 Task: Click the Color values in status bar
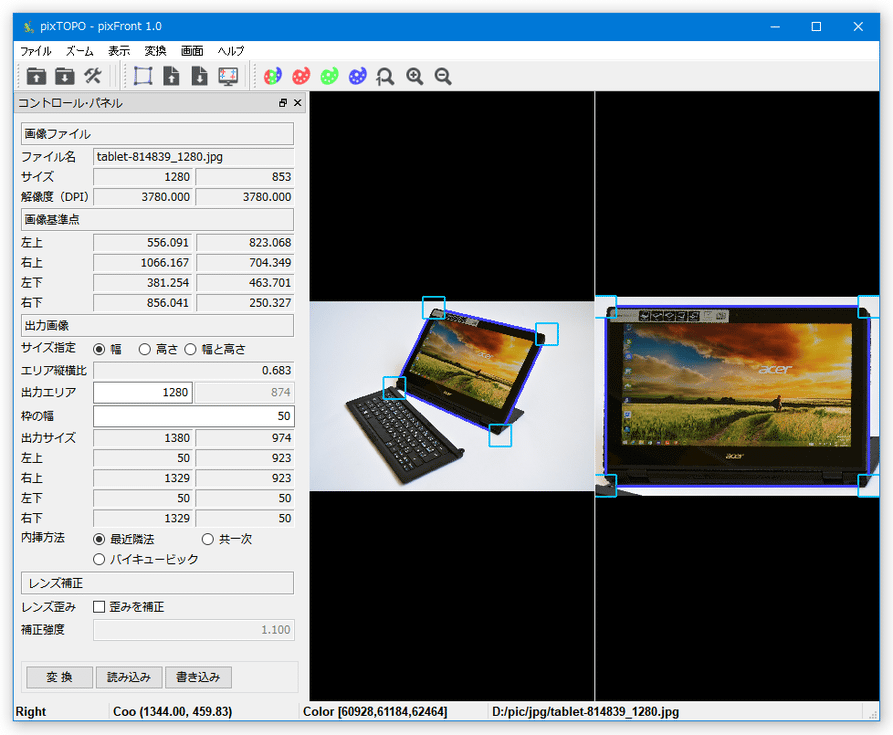point(375,712)
